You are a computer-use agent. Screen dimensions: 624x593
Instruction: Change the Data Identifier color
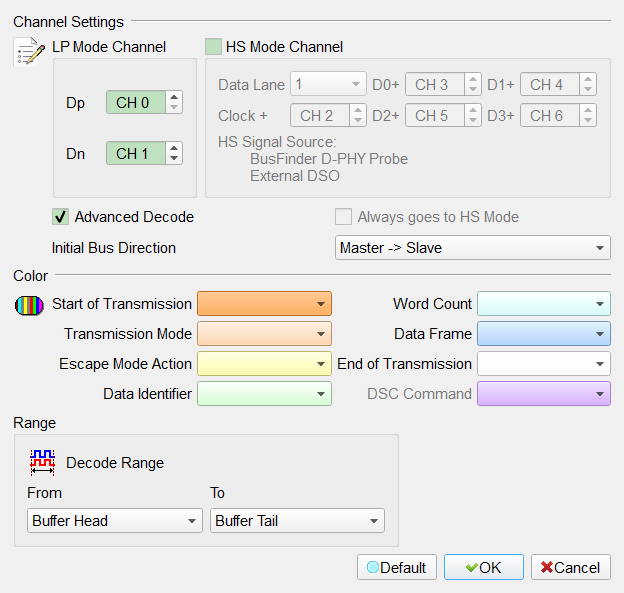click(264, 394)
